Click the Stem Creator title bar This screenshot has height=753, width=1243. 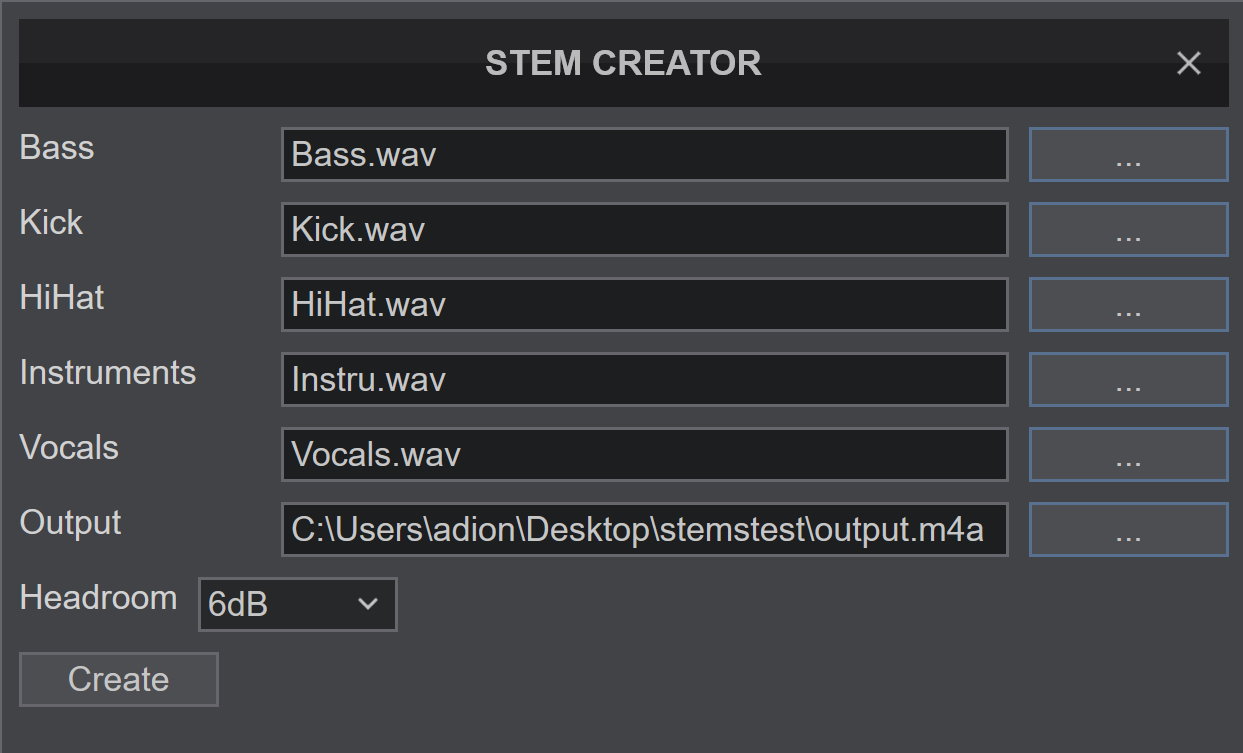622,64
